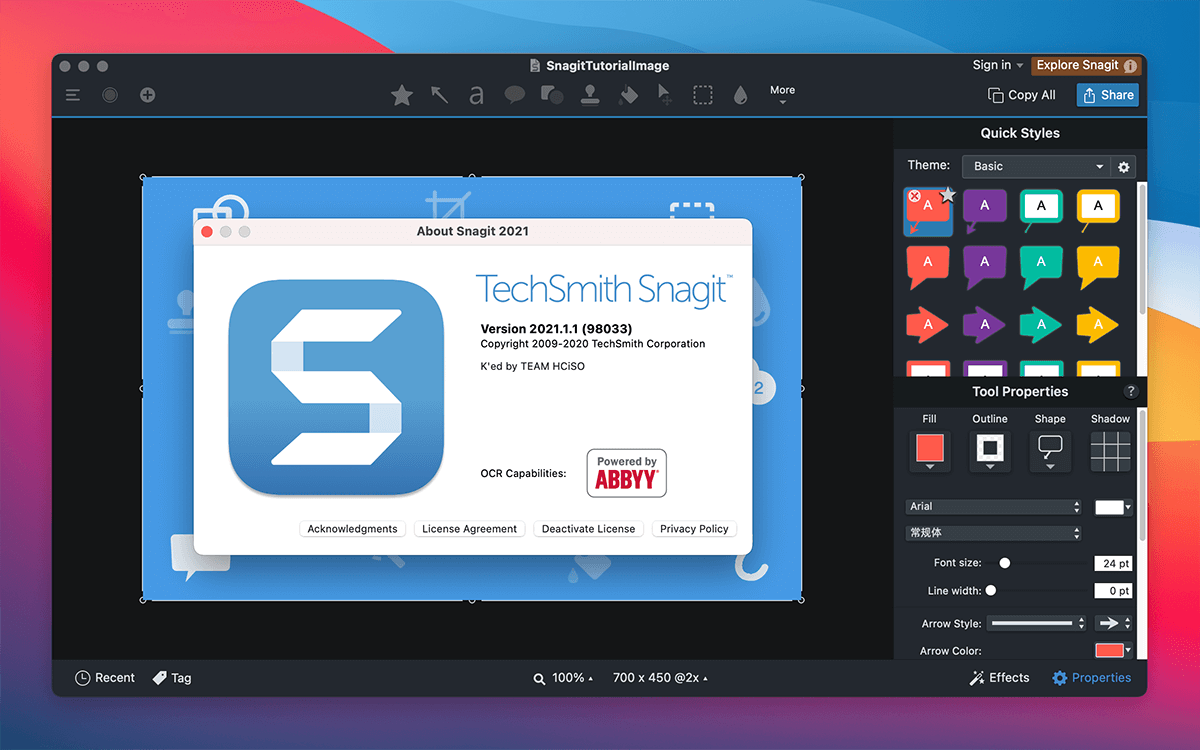Click the Deactivate License button
Viewport: 1200px width, 750px height.
588,529
